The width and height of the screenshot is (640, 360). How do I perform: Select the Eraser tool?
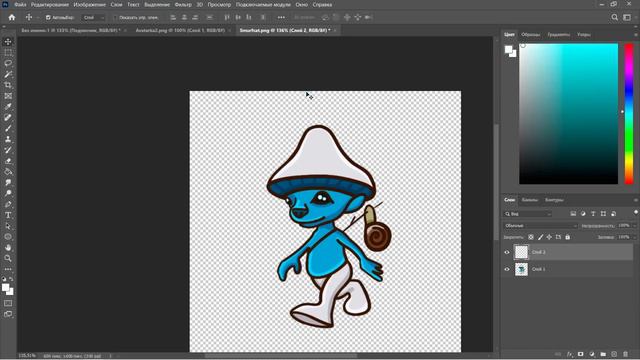click(8, 161)
